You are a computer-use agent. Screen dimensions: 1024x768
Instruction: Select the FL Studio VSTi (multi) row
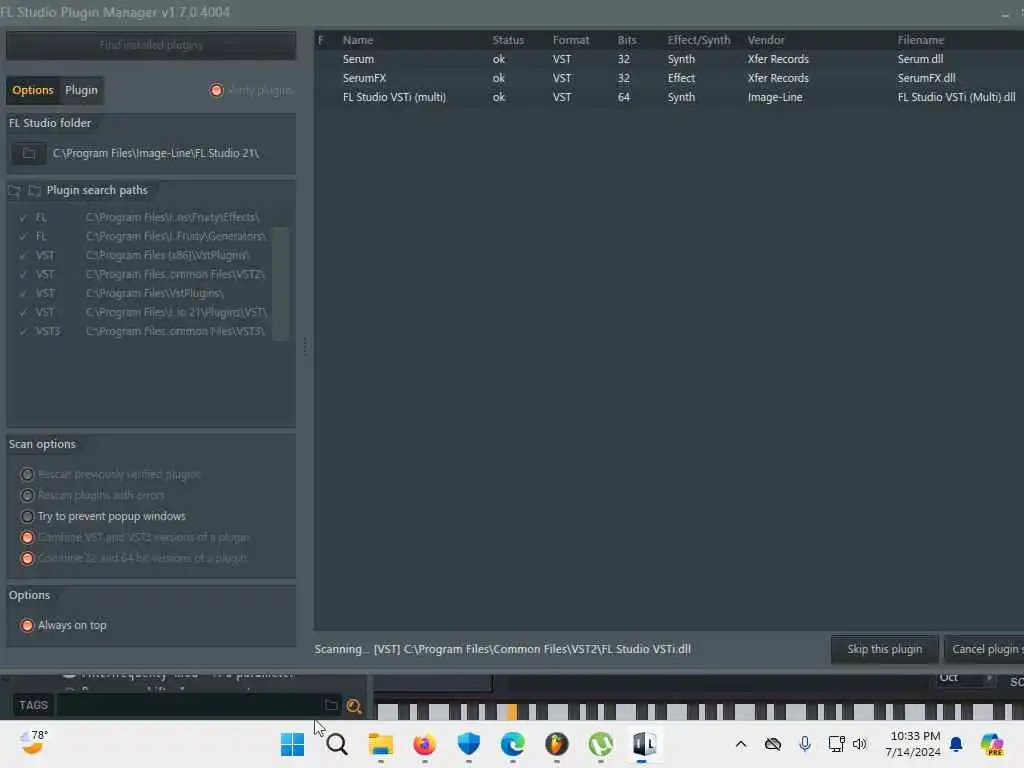point(669,97)
